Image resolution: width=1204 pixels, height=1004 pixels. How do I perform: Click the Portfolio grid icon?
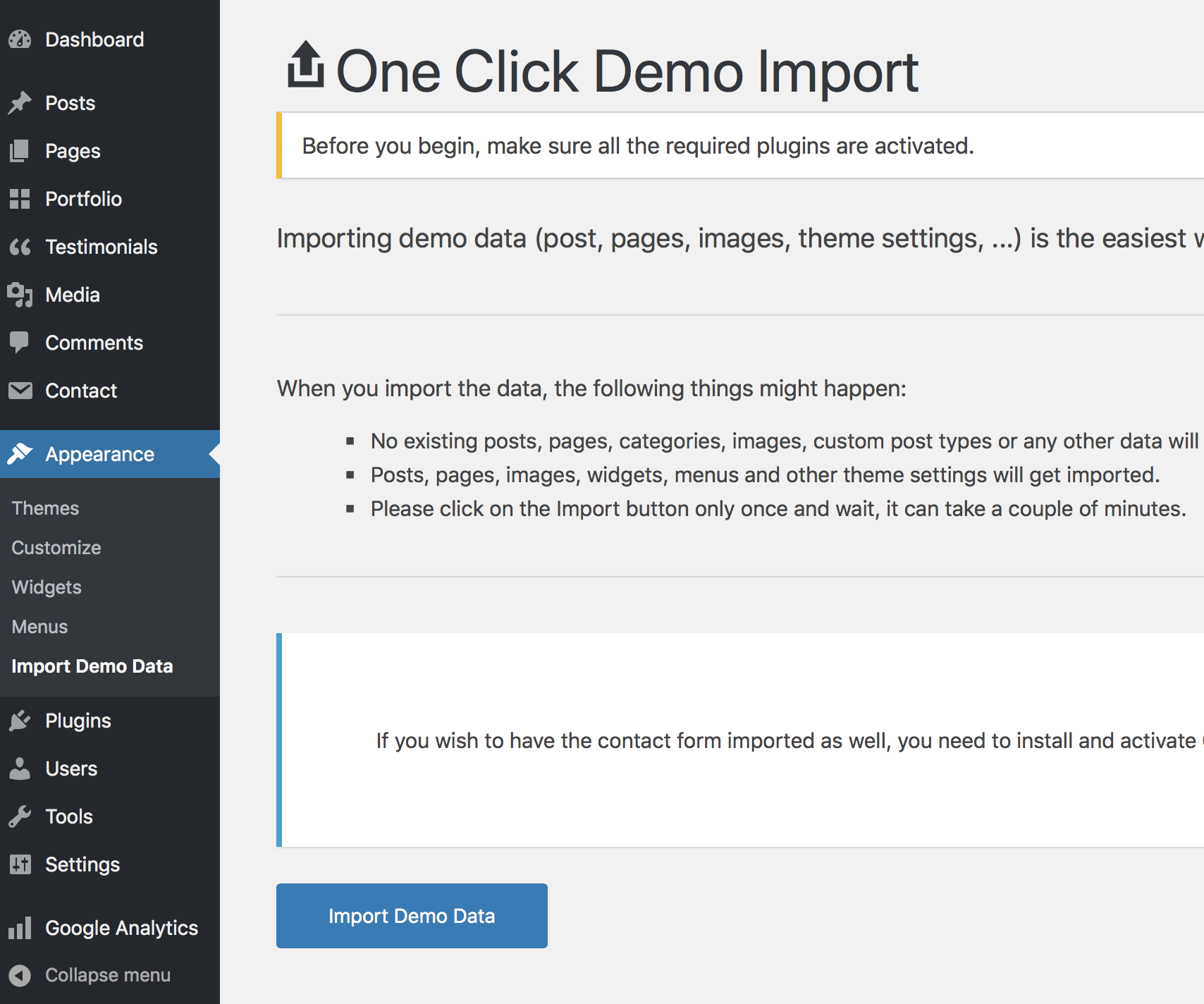pos(20,199)
